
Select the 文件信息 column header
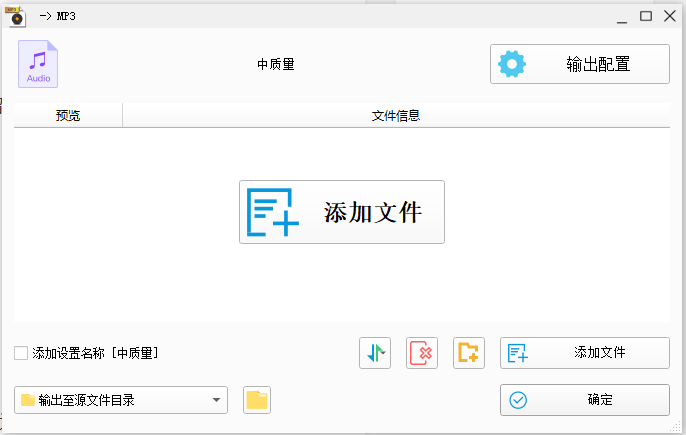(x=395, y=116)
